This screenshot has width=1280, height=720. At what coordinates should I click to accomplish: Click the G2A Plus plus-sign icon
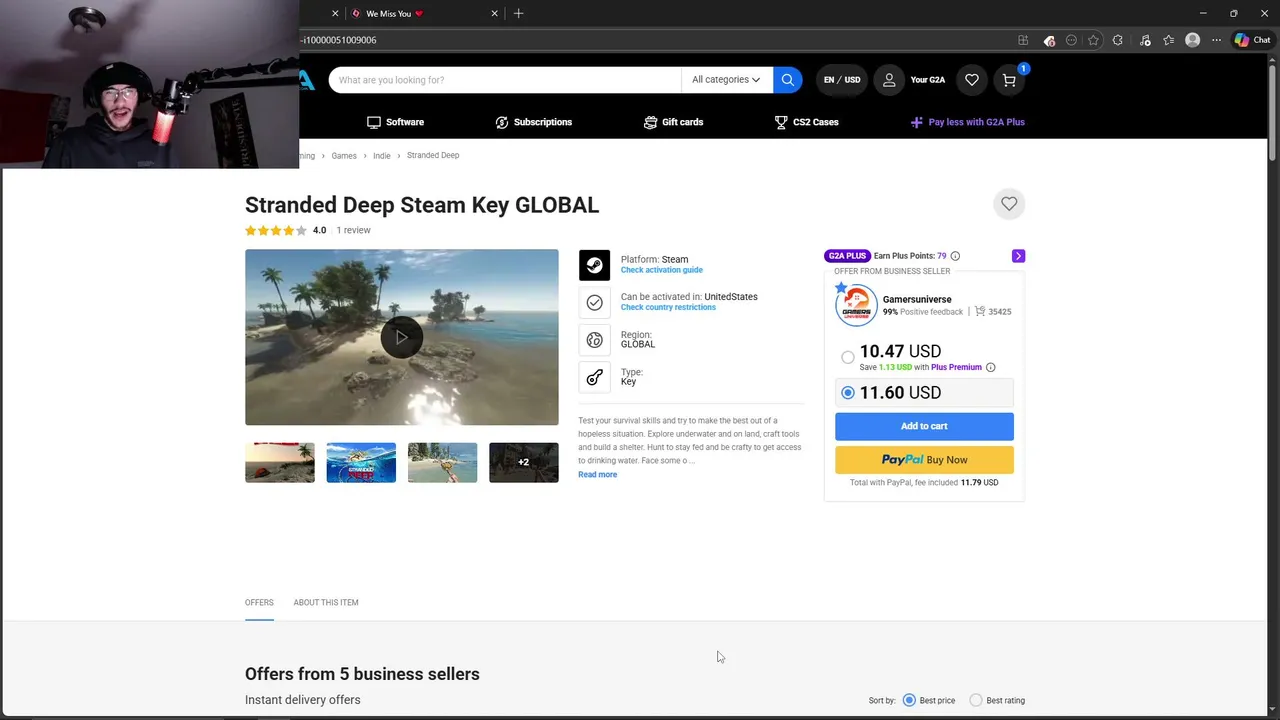pyautogui.click(x=916, y=122)
